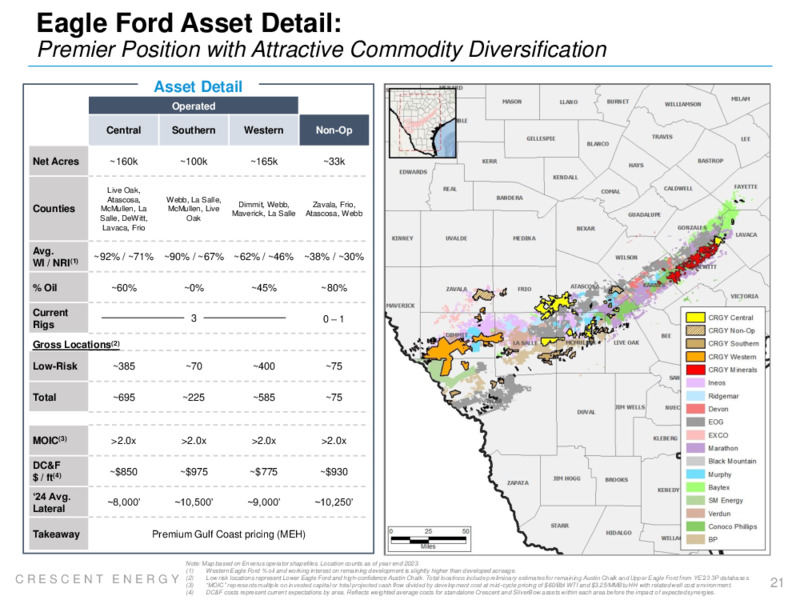Click the Current Rigs row label
The image size is (800, 600).
(x=58, y=318)
